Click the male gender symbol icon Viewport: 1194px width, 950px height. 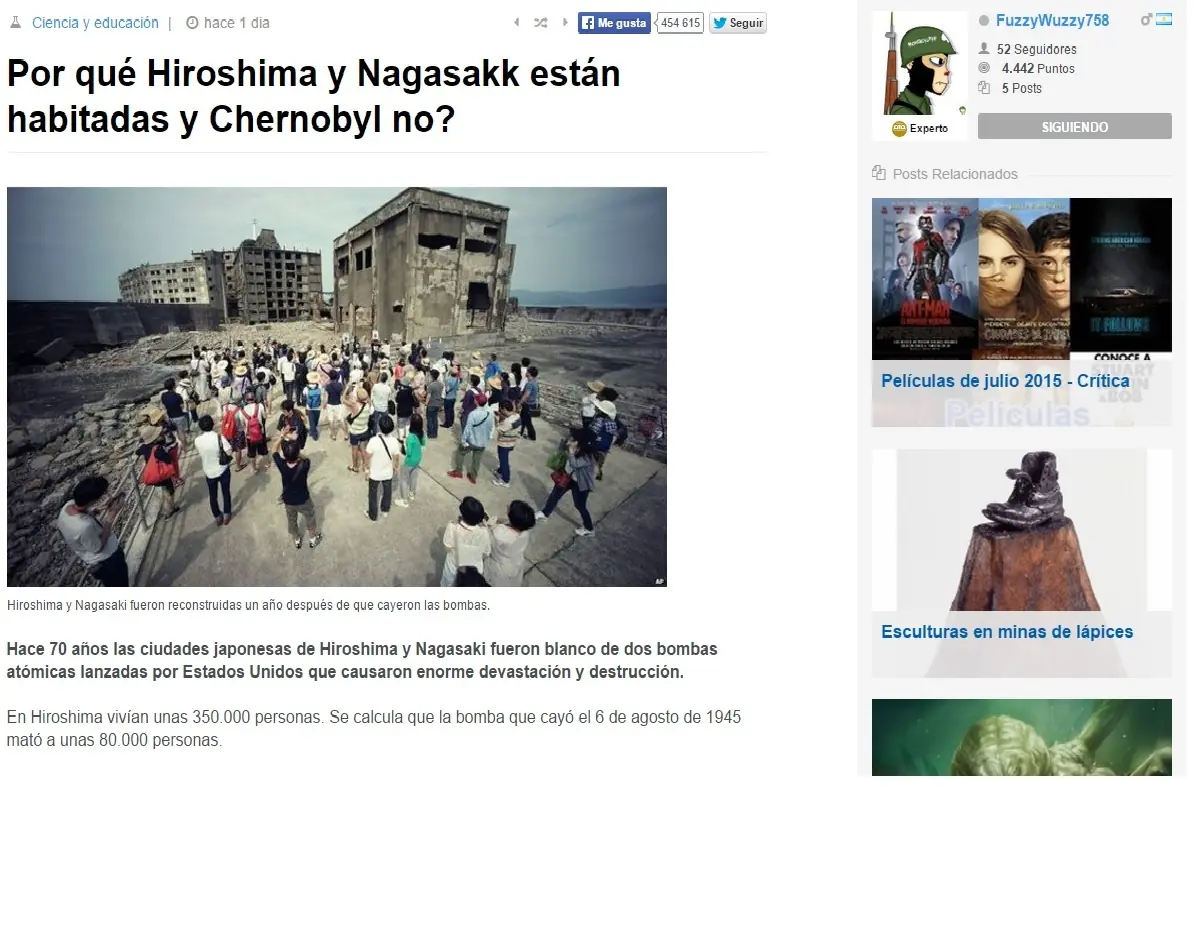(x=1145, y=20)
